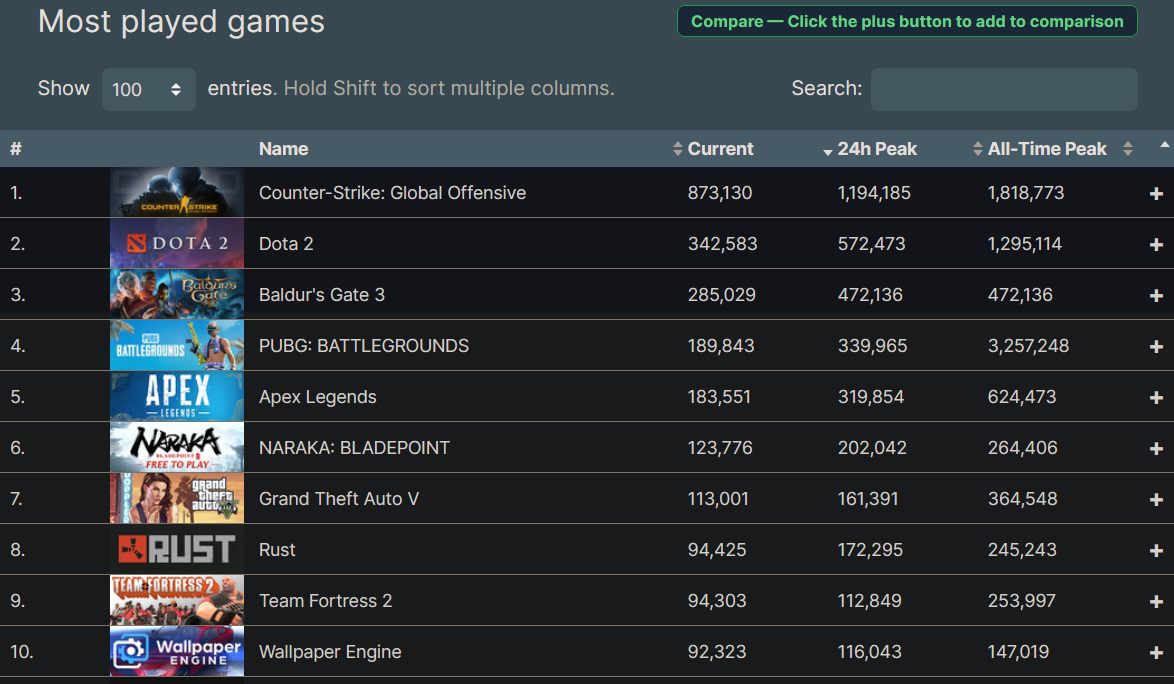Open the entries count dropdown showing 100
The image size is (1174, 684).
pos(148,89)
